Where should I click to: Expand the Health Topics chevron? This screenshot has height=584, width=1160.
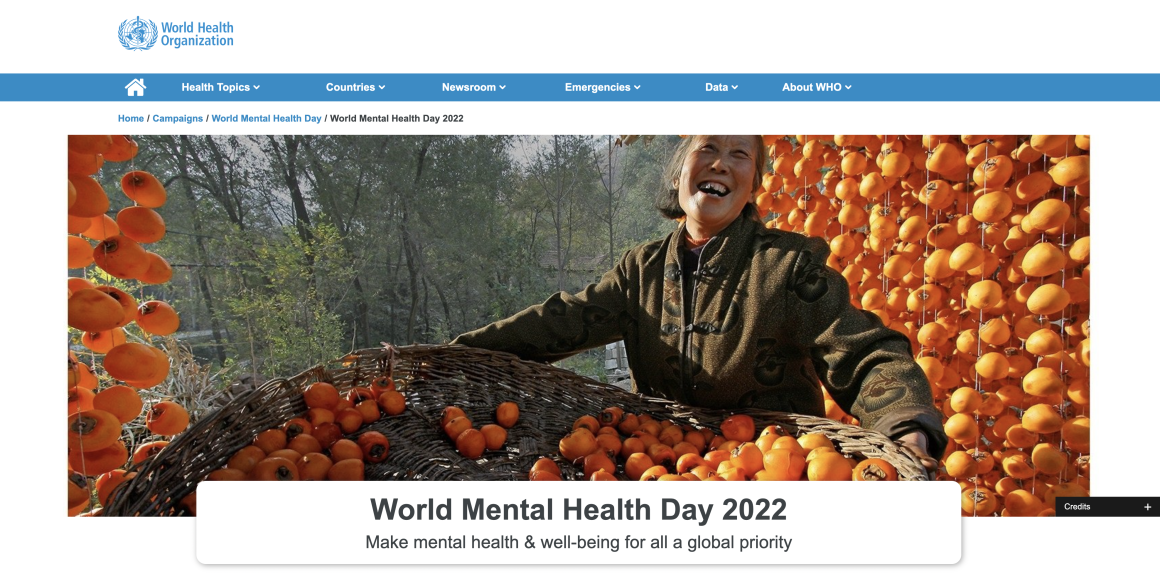coord(257,87)
